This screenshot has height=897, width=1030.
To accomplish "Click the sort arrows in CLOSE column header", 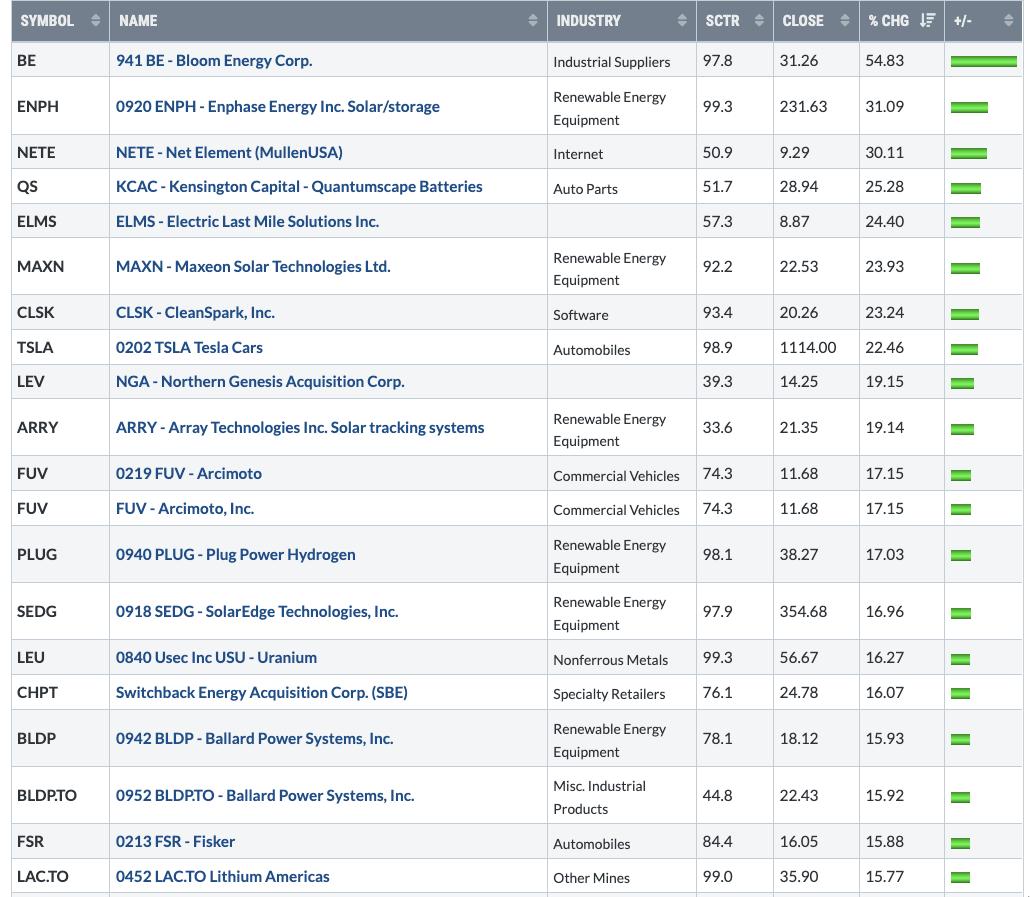I will pyautogui.click(x=845, y=20).
